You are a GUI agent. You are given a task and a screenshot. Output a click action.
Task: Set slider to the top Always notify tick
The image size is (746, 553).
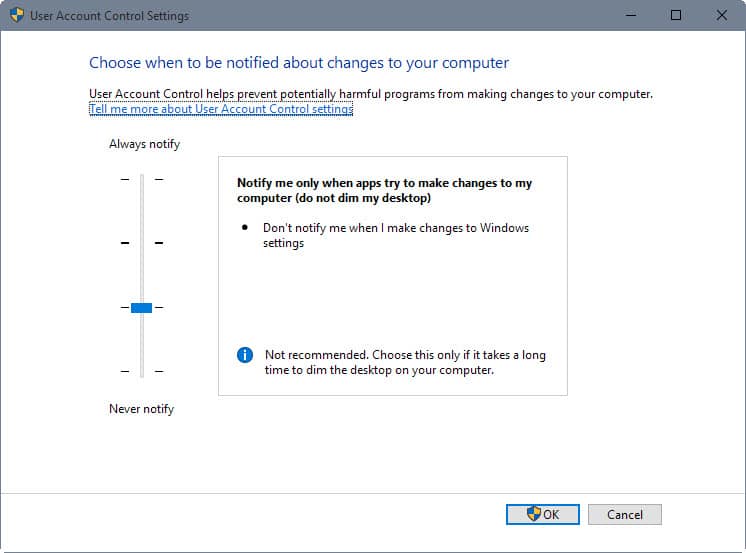[x=142, y=179]
